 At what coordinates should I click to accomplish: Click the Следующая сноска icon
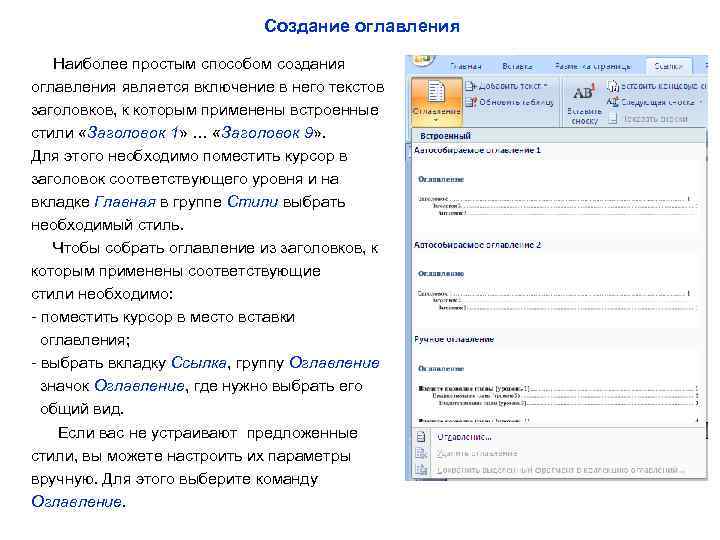click(x=613, y=102)
